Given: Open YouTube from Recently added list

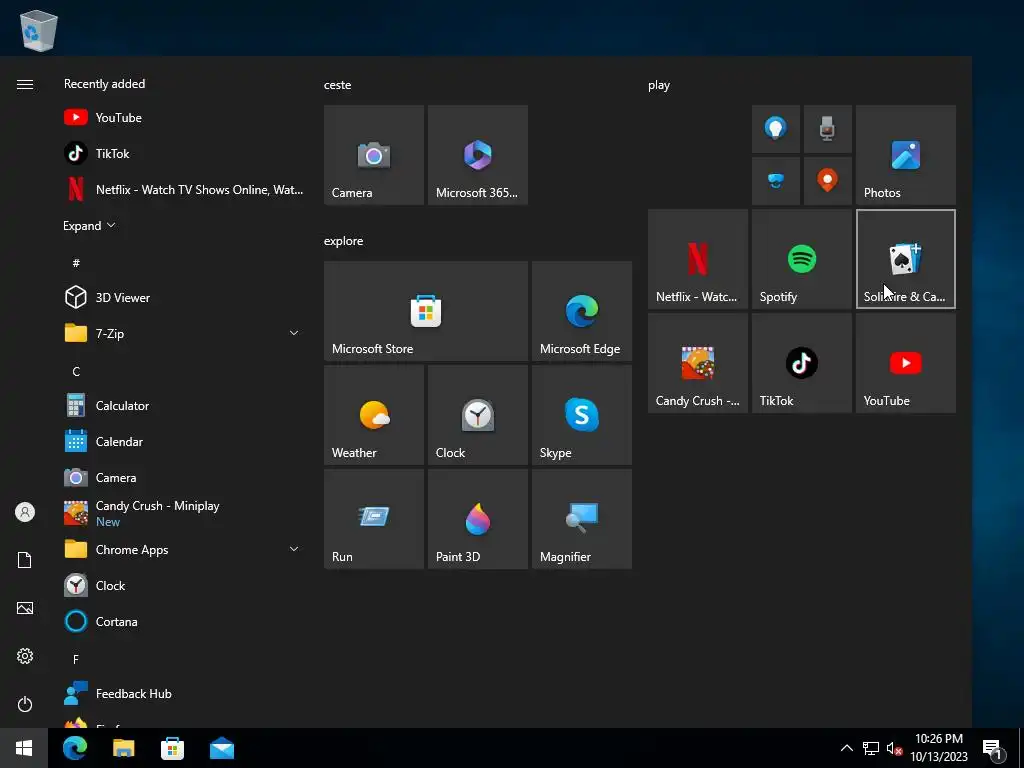Looking at the screenshot, I should [x=185, y=118].
